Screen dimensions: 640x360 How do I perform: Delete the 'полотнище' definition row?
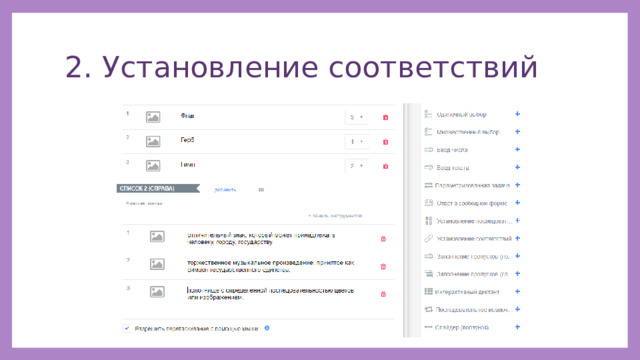coord(383,294)
